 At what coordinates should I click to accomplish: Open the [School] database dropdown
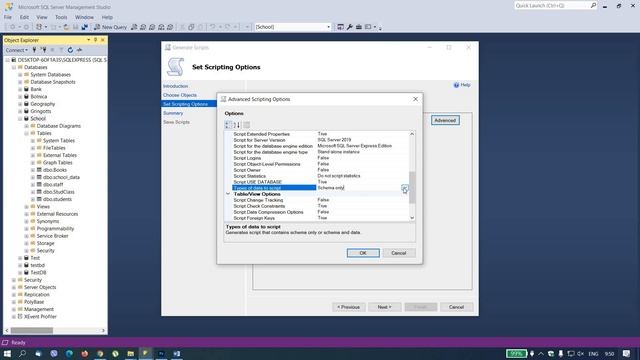pyautogui.click(x=328, y=27)
